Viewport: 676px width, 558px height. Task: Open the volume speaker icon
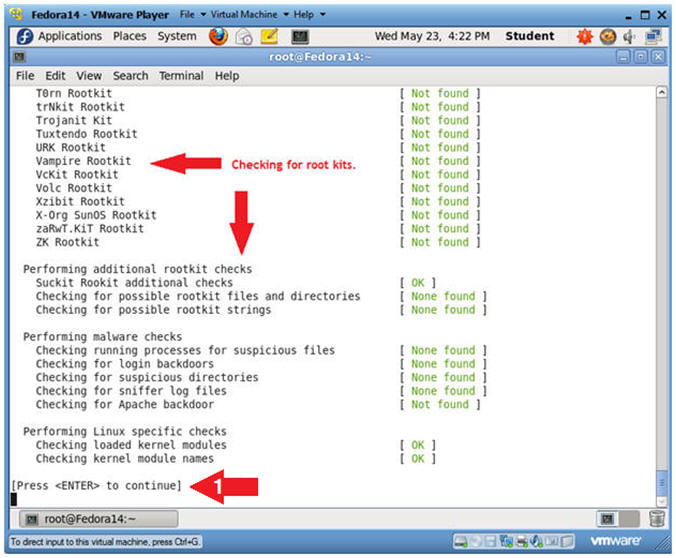629,37
